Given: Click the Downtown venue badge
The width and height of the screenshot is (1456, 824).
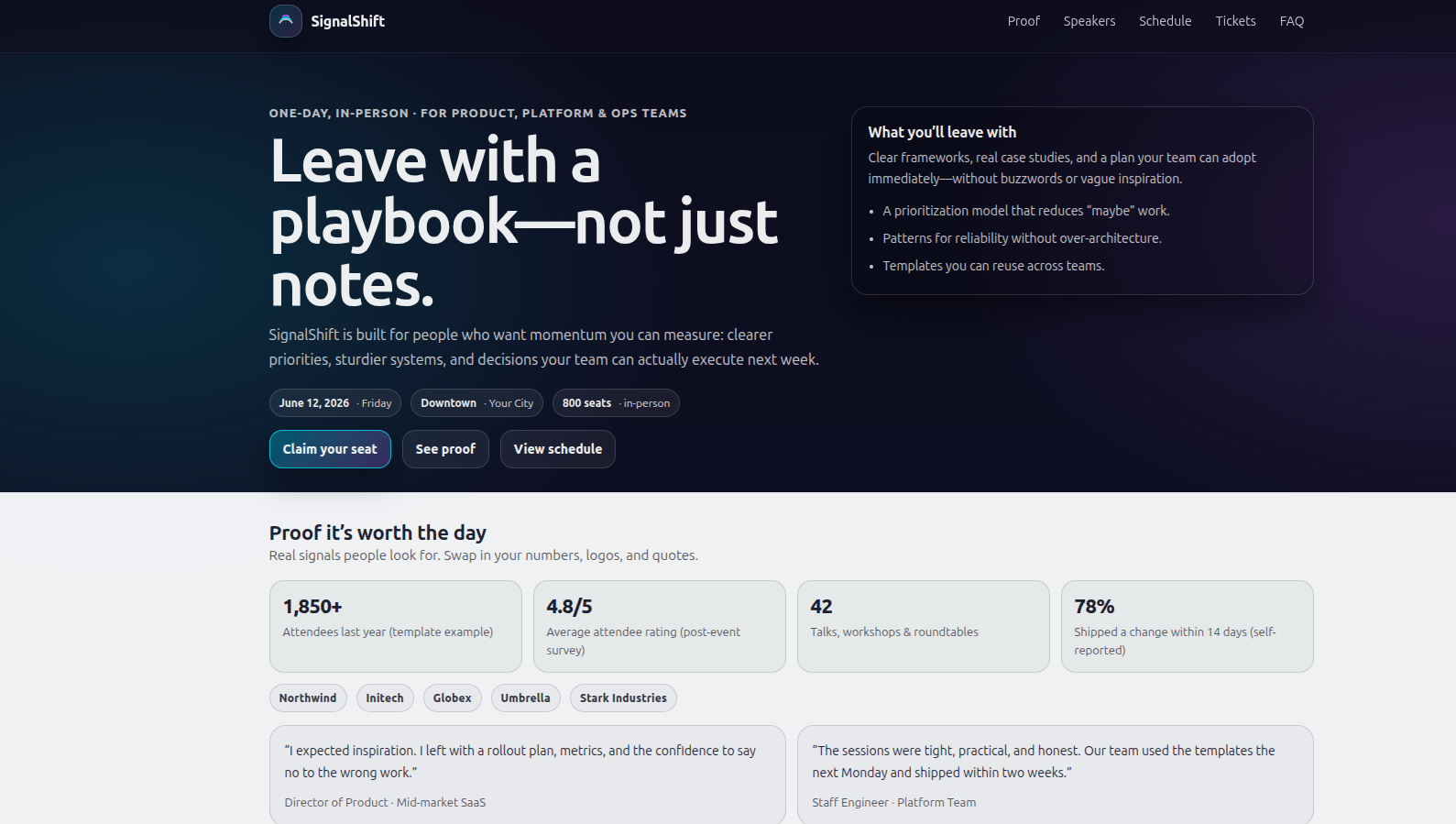Looking at the screenshot, I should pos(476,402).
